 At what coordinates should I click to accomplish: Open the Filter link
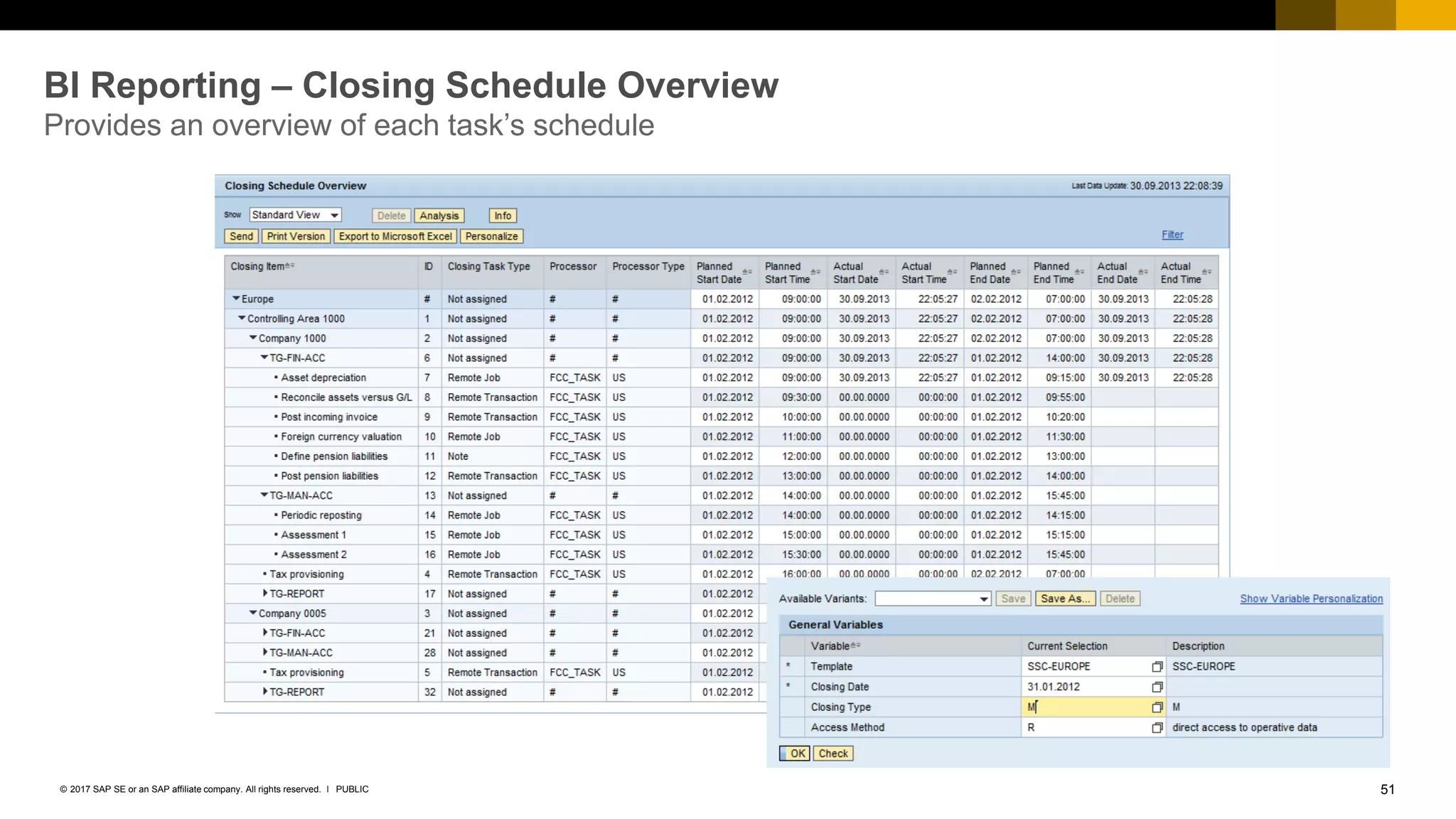tap(1172, 235)
